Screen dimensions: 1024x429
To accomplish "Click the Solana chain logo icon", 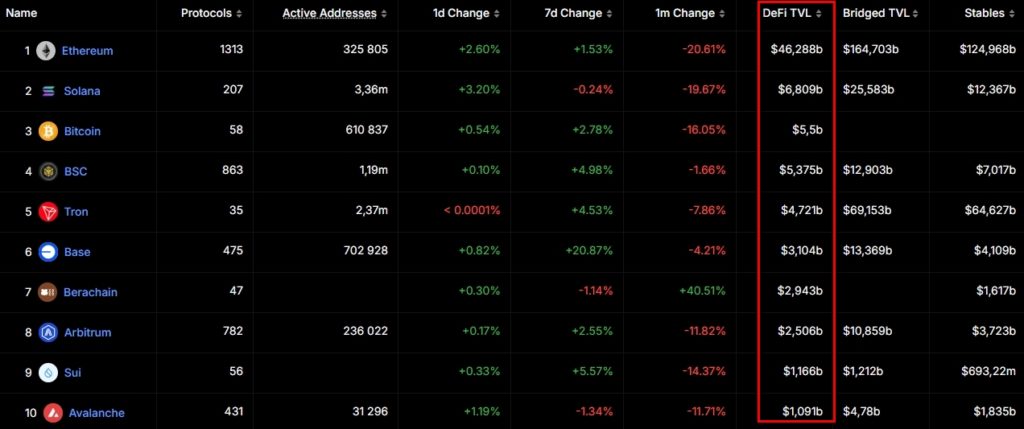I will pyautogui.click(x=47, y=91).
